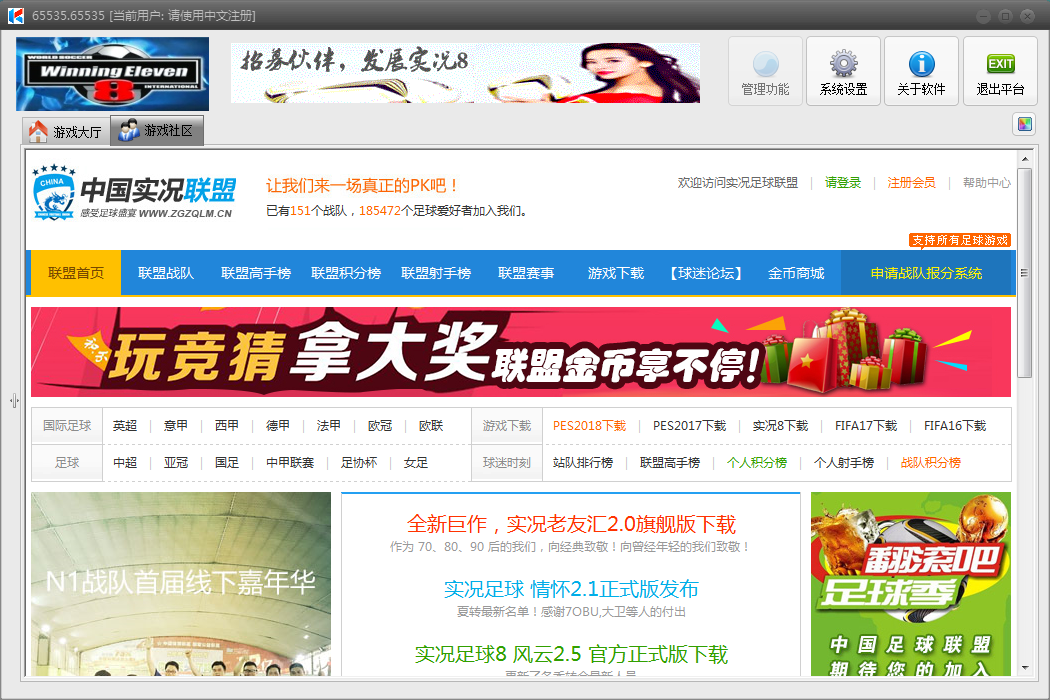Open 联盟积分榜 nav item

tap(346, 273)
